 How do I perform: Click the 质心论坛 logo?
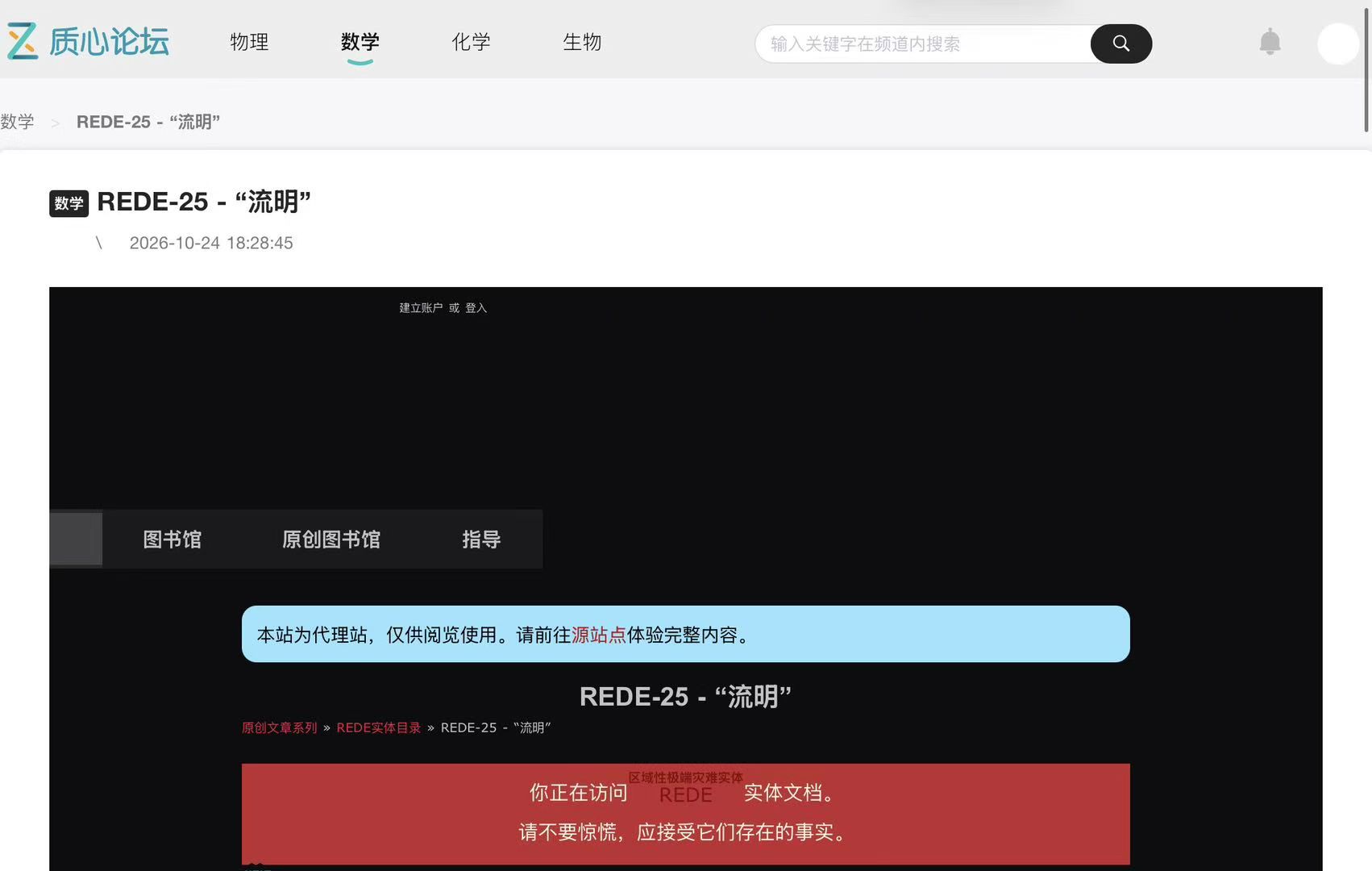88,41
